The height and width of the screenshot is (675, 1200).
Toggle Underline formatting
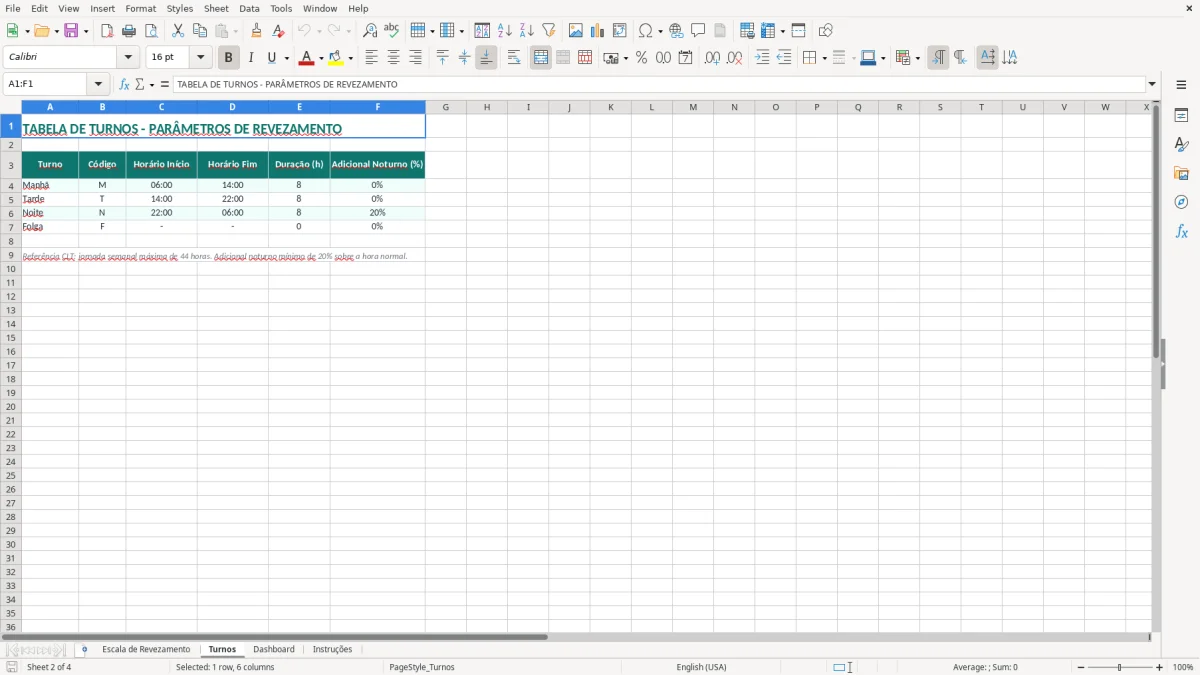pos(271,58)
